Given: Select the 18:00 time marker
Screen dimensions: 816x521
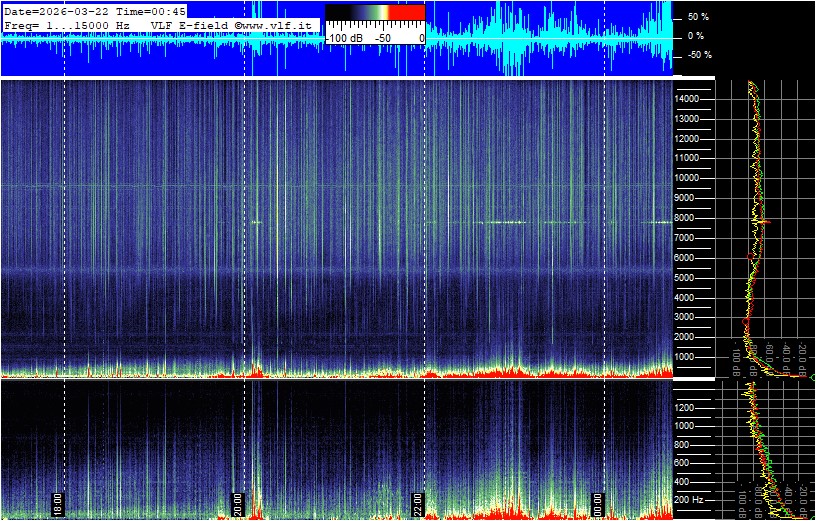Looking at the screenshot, I should pyautogui.click(x=57, y=504).
